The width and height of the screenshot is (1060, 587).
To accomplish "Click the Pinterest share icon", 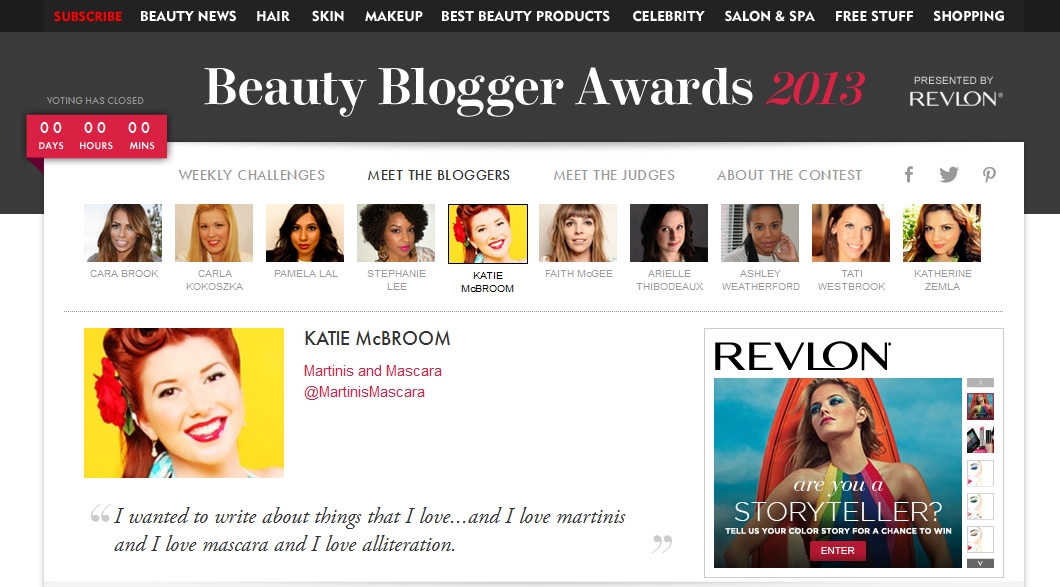I will tap(989, 175).
